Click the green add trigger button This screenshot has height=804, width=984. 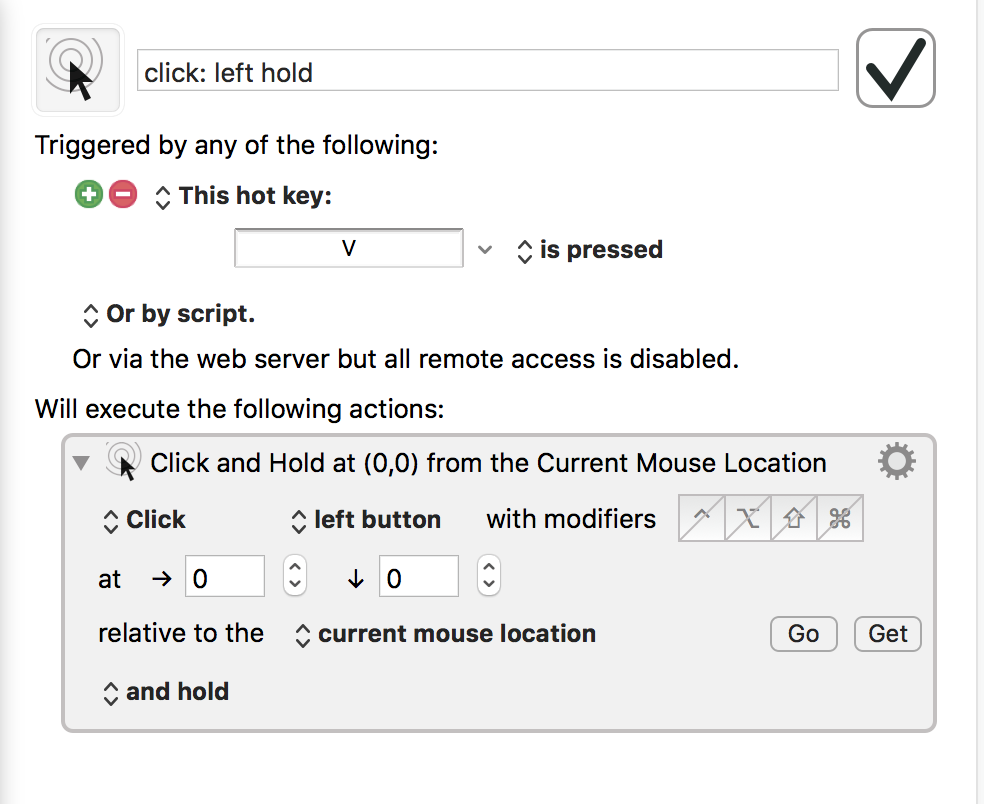89,195
